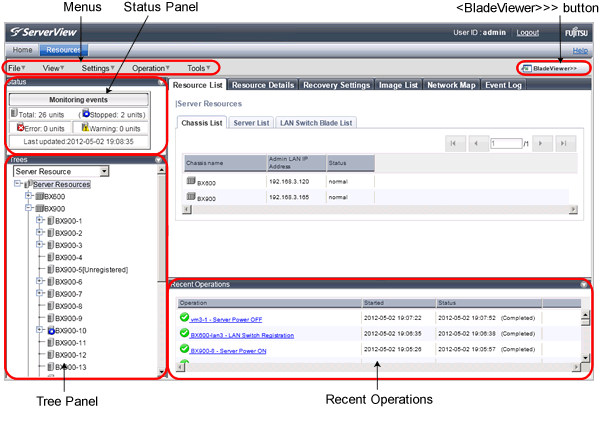The image size is (601, 422).
Task: Click the Logout link
Action: pyautogui.click(x=527, y=33)
